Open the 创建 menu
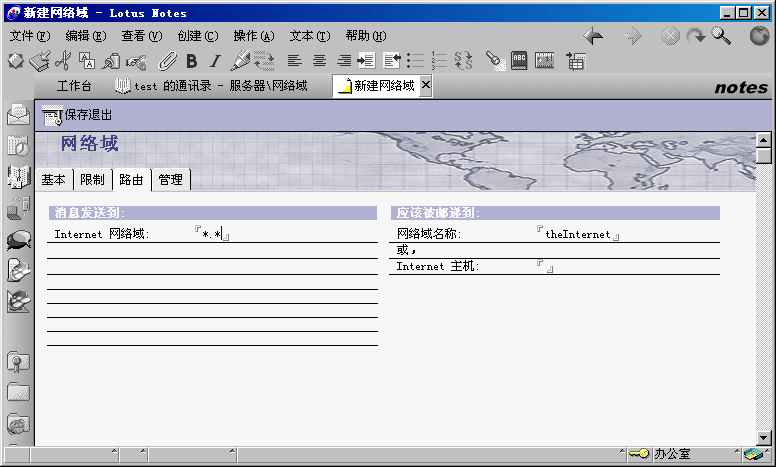The width and height of the screenshot is (776, 467). click(197, 36)
